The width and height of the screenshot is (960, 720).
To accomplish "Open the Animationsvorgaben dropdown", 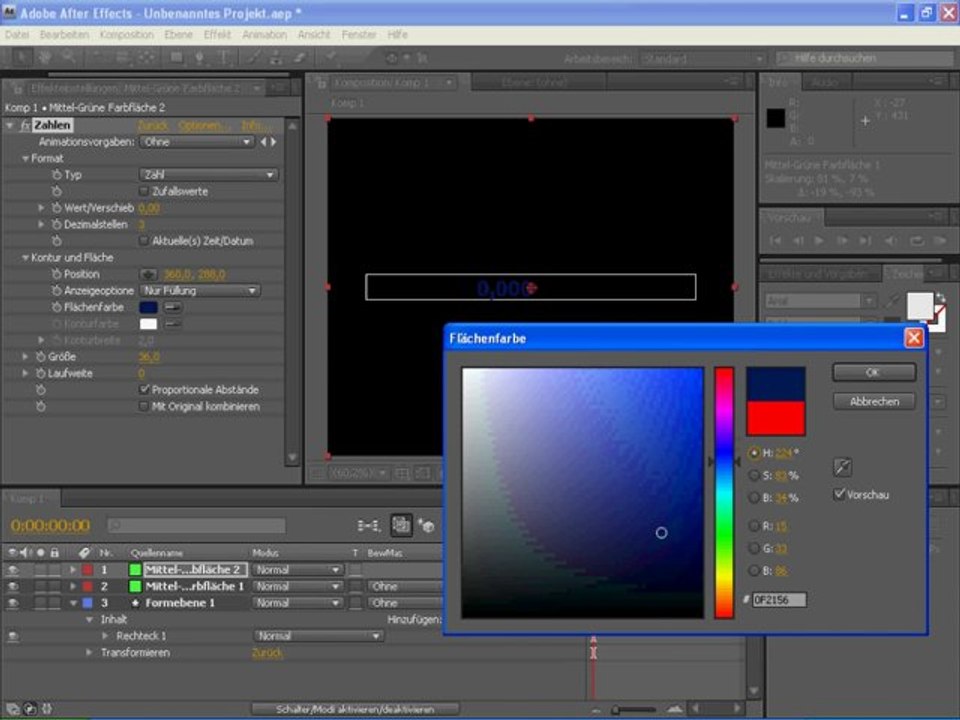I will click(x=196, y=142).
